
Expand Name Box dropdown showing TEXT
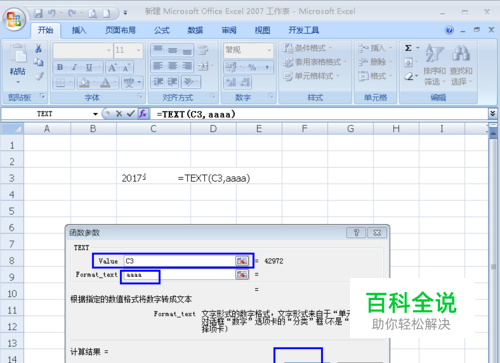[x=95, y=114]
